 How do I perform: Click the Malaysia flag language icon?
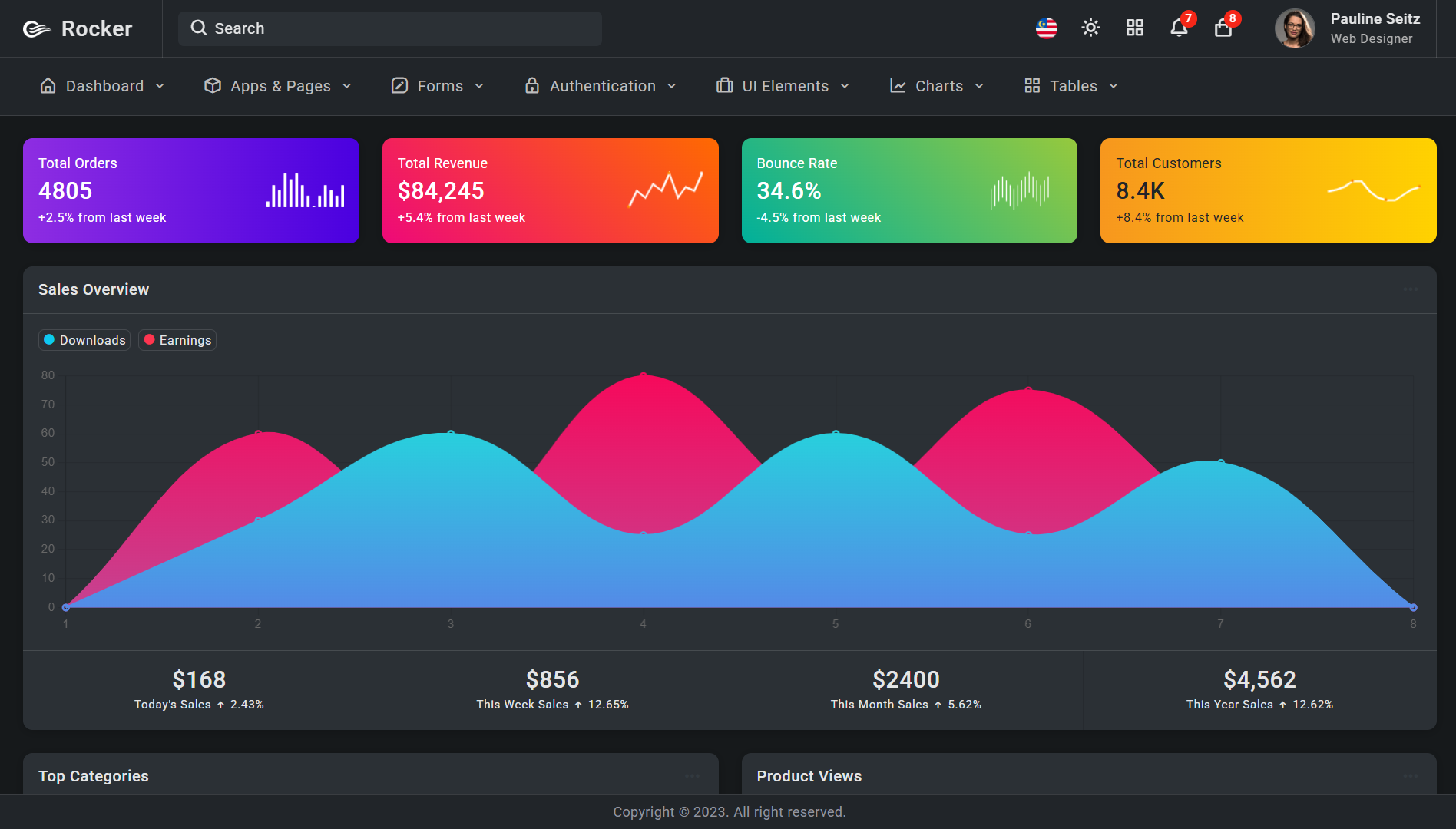[x=1047, y=28]
